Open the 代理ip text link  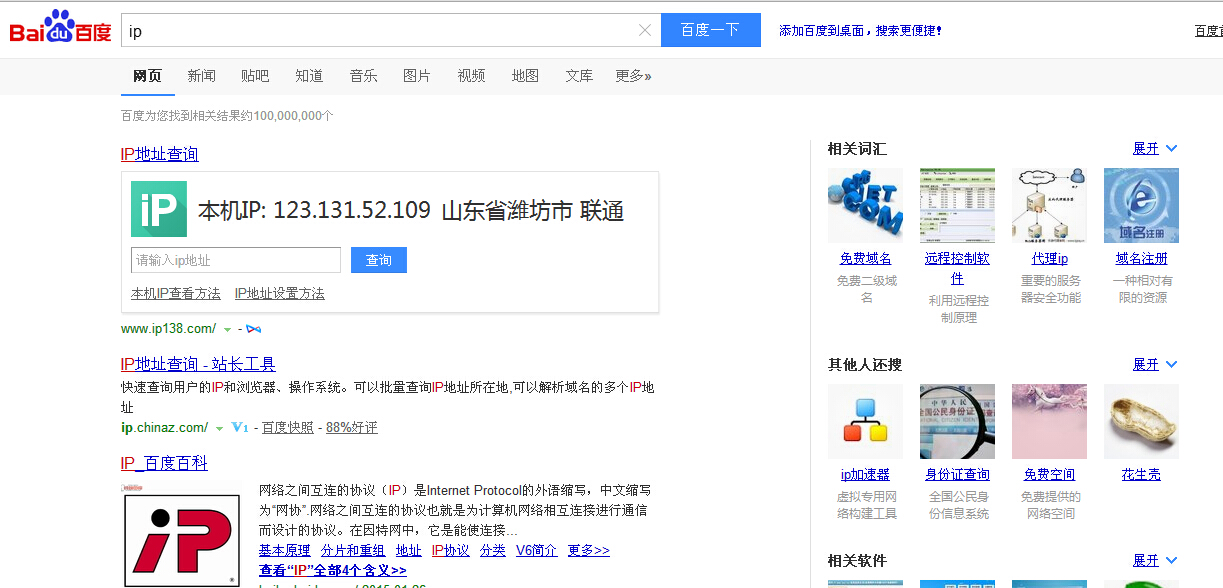point(1050,258)
